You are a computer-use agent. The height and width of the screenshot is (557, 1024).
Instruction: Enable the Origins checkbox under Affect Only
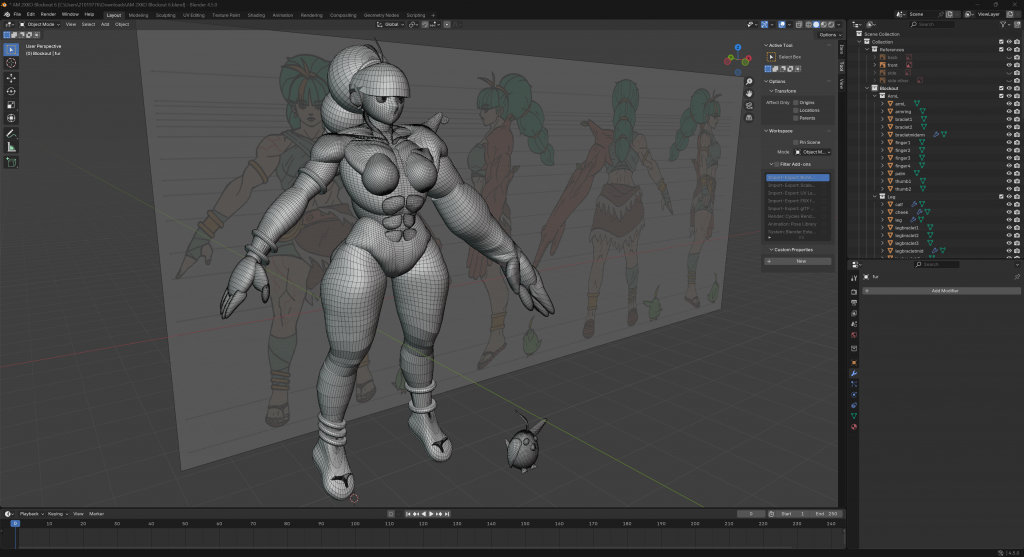pyautogui.click(x=795, y=102)
